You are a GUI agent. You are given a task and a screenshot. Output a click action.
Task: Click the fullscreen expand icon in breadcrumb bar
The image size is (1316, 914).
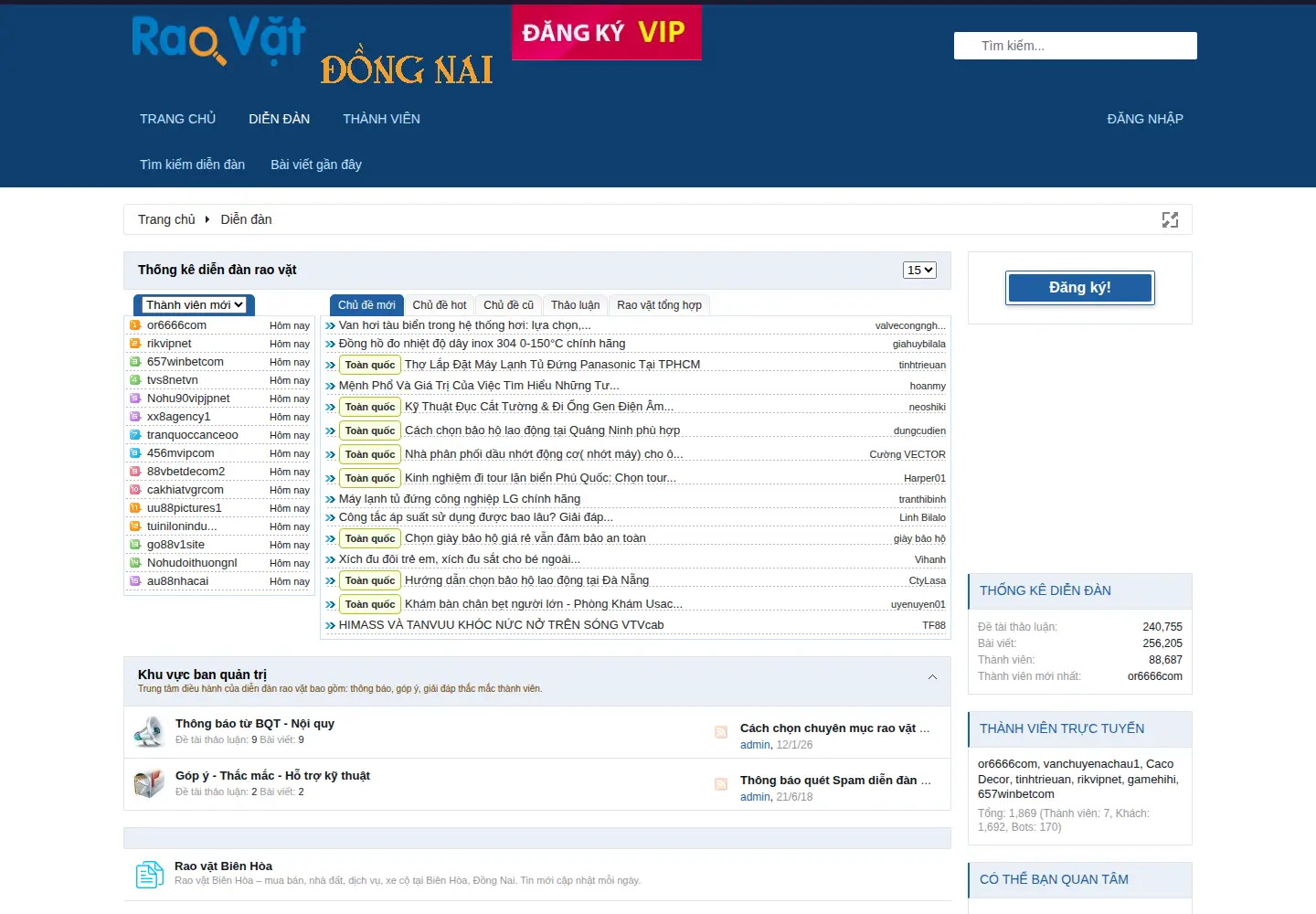click(x=1170, y=219)
